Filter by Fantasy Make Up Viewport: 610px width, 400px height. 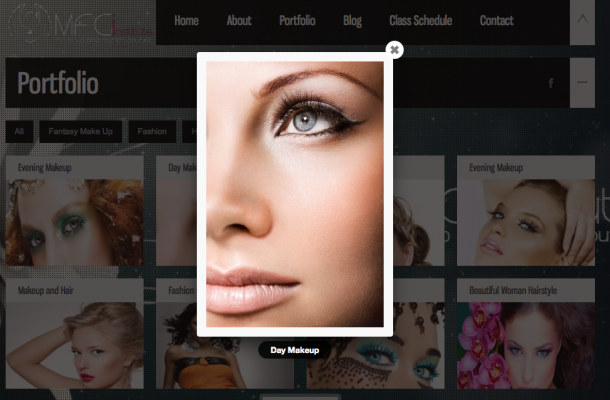81,132
